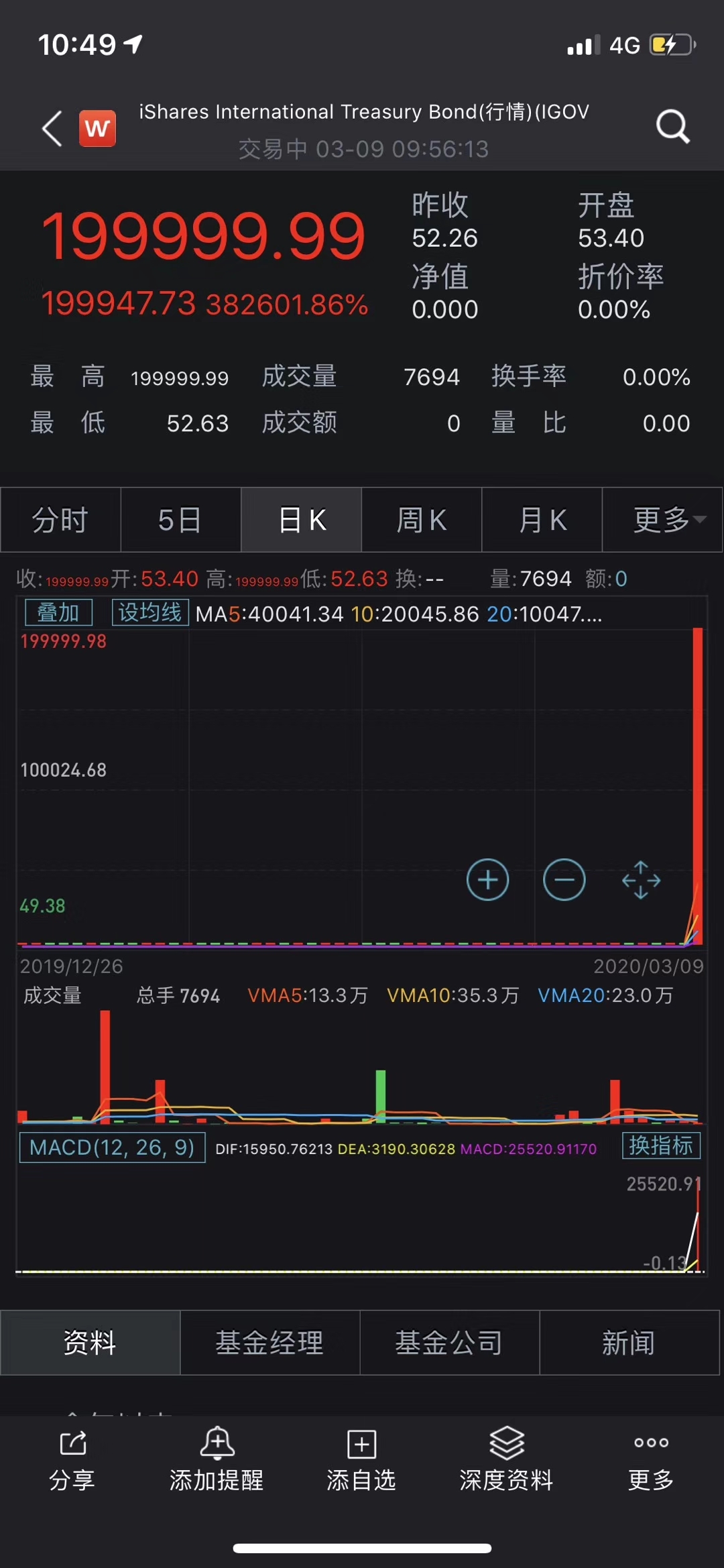Tap trading status 交易中 03-09 09:56:13
The width and height of the screenshot is (724, 1568).
[x=364, y=149]
